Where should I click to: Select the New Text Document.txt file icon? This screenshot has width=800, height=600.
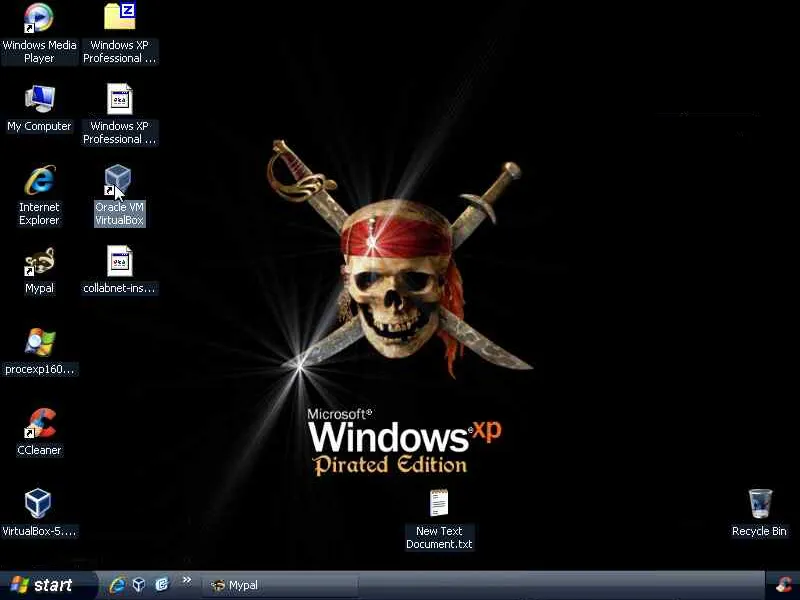click(439, 503)
